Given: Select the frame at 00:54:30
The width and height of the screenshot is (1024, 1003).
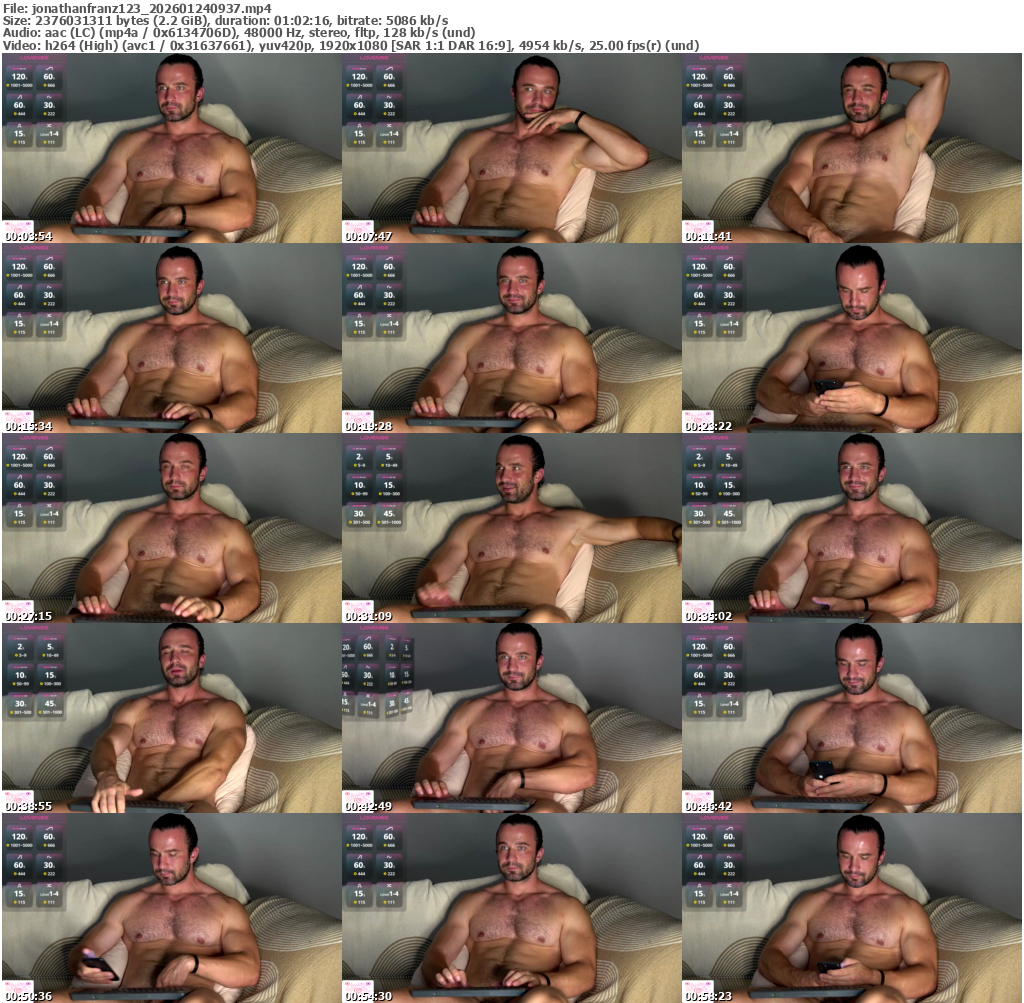Looking at the screenshot, I should pyautogui.click(x=511, y=908).
